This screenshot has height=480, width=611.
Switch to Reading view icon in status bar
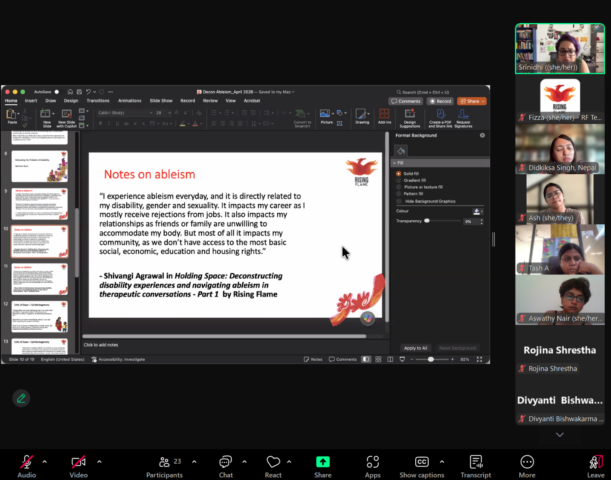pos(390,359)
